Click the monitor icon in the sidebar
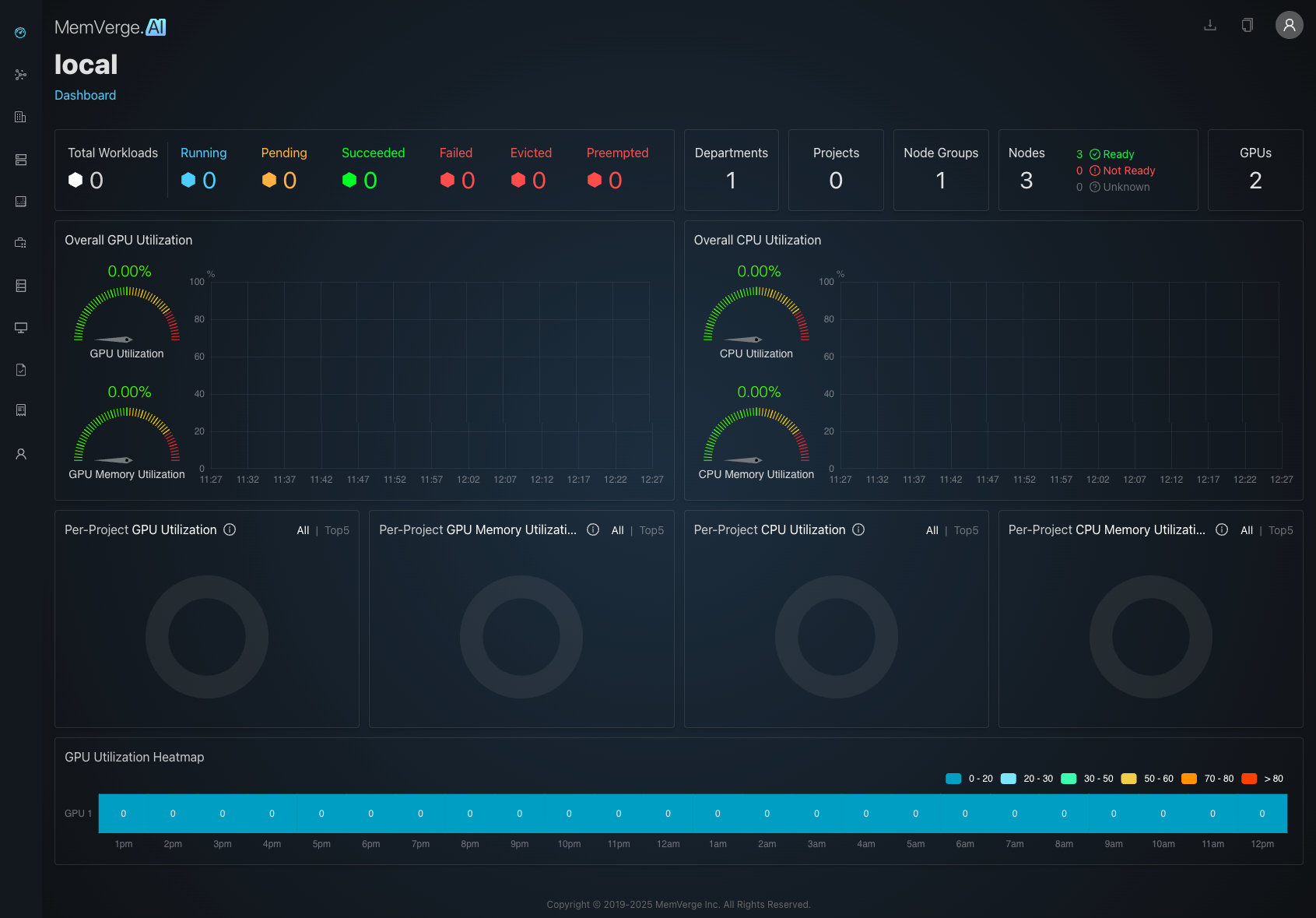Image resolution: width=1316 pixels, height=918 pixels. point(21,328)
